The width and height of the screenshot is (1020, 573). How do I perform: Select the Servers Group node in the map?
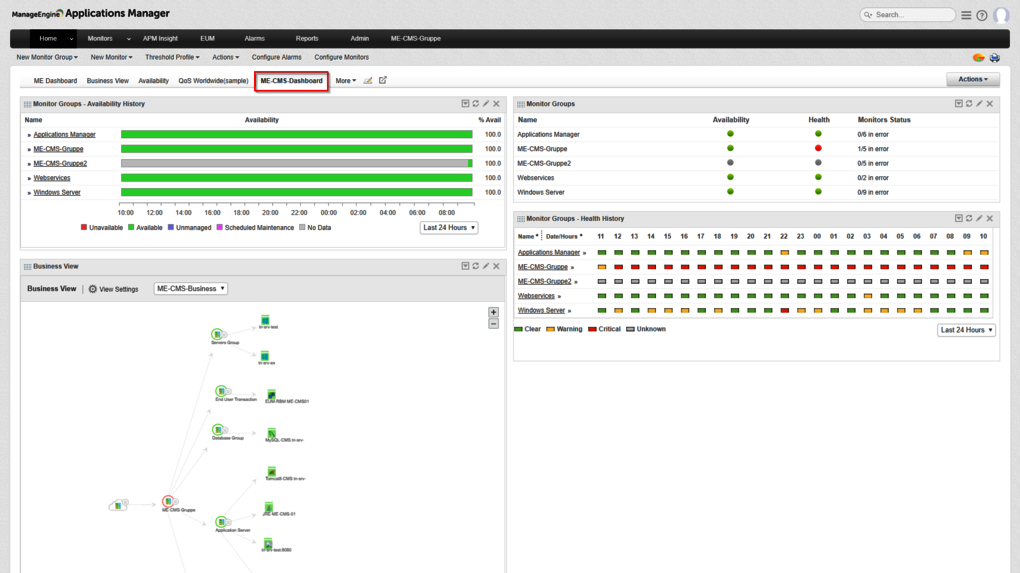click(x=219, y=334)
